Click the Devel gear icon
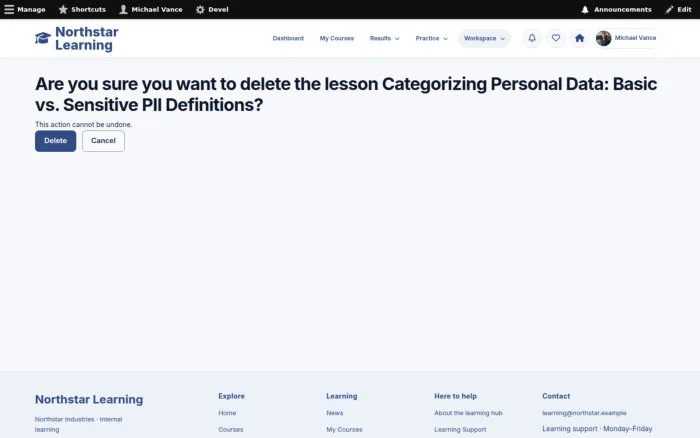Screen dimensions: 700x438 [x=200, y=9]
